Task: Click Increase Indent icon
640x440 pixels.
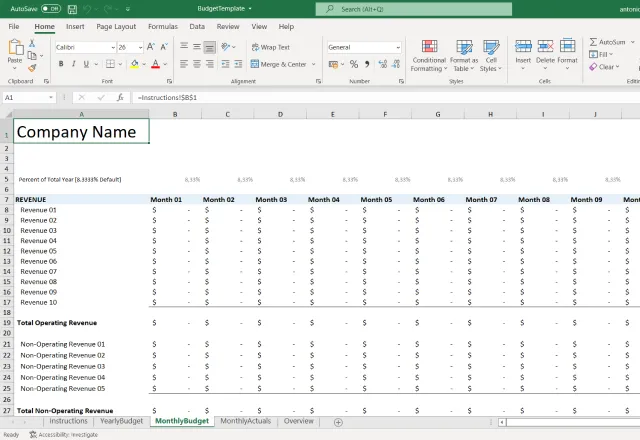Action: pyautogui.click(x=238, y=64)
